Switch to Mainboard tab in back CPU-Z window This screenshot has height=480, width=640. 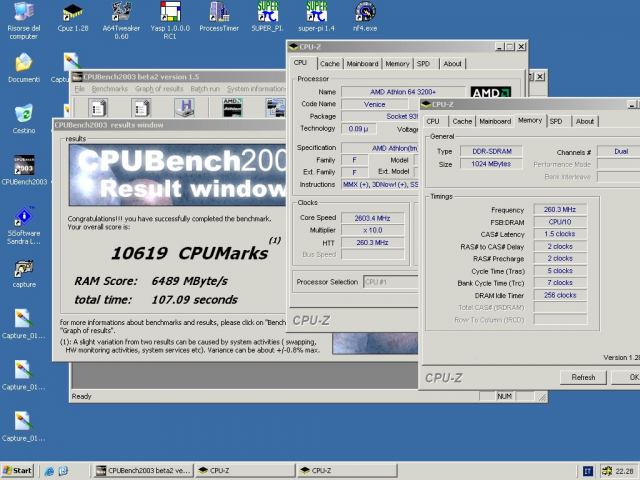362,64
